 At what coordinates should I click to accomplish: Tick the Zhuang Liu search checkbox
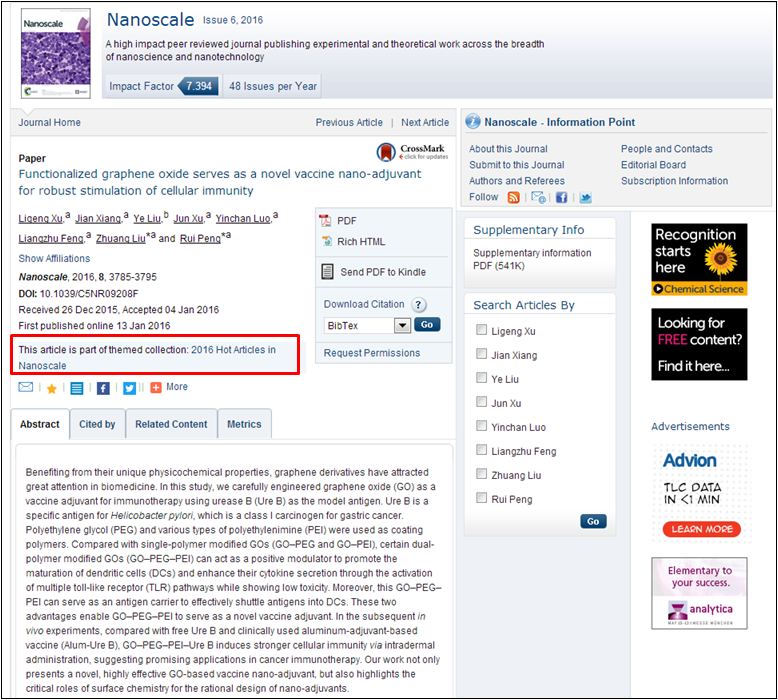point(482,475)
